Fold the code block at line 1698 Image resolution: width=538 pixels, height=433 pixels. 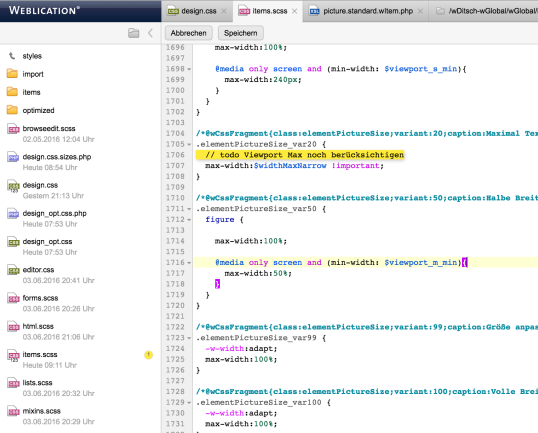pyautogui.click(x=189, y=69)
